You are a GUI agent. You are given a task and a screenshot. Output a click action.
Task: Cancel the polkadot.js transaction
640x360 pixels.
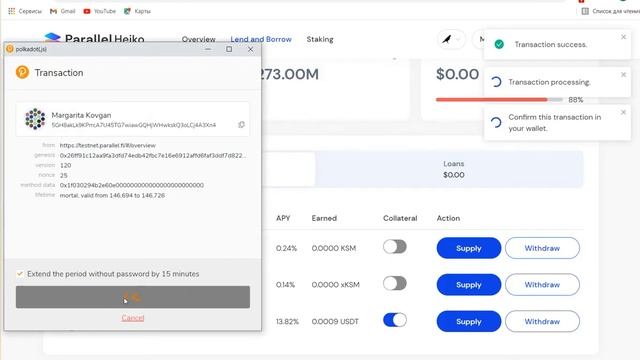click(133, 318)
